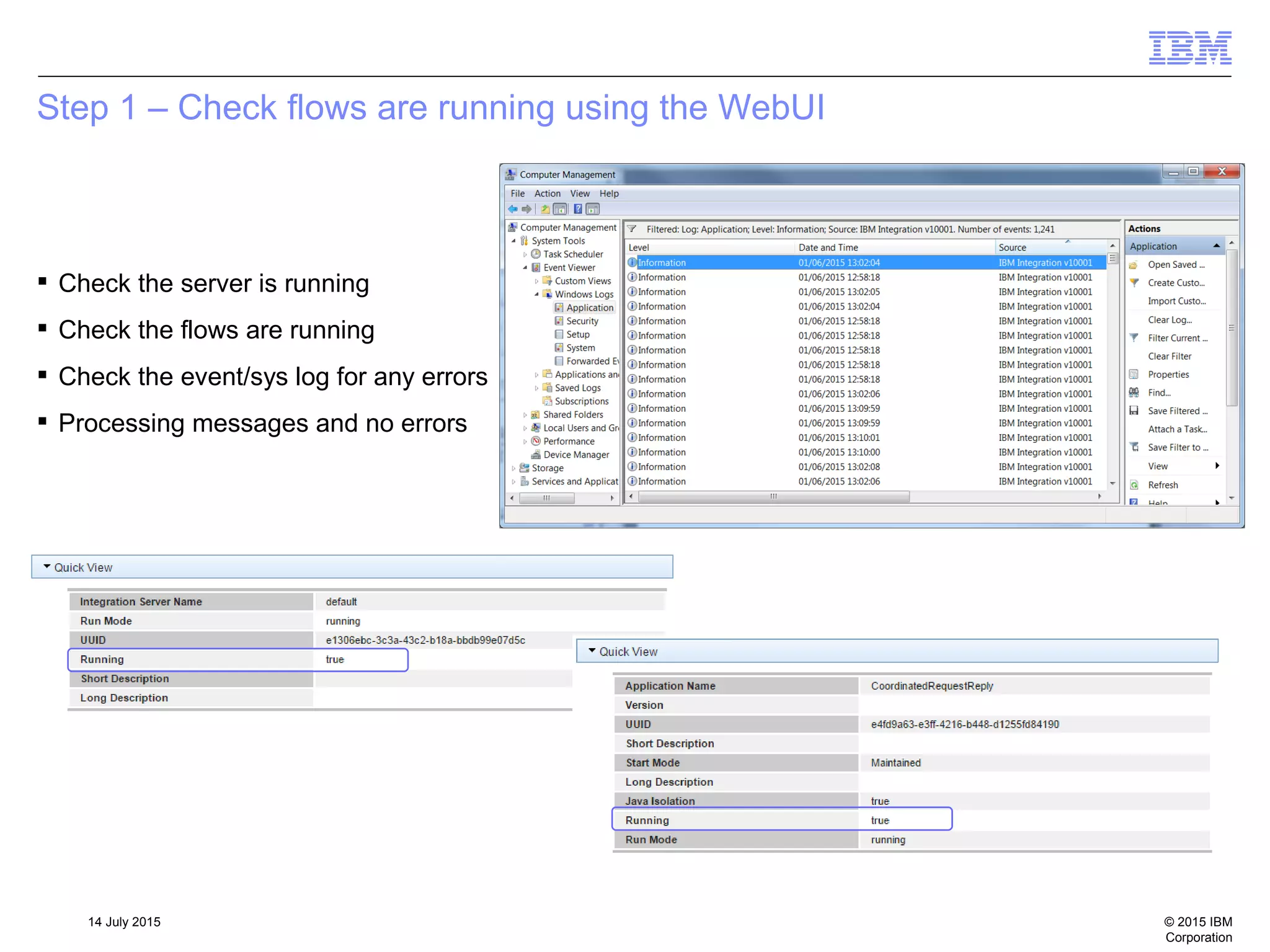Click the Shared Folders icon in tree
Viewport: 1270px width, 952px height.
pos(536,414)
